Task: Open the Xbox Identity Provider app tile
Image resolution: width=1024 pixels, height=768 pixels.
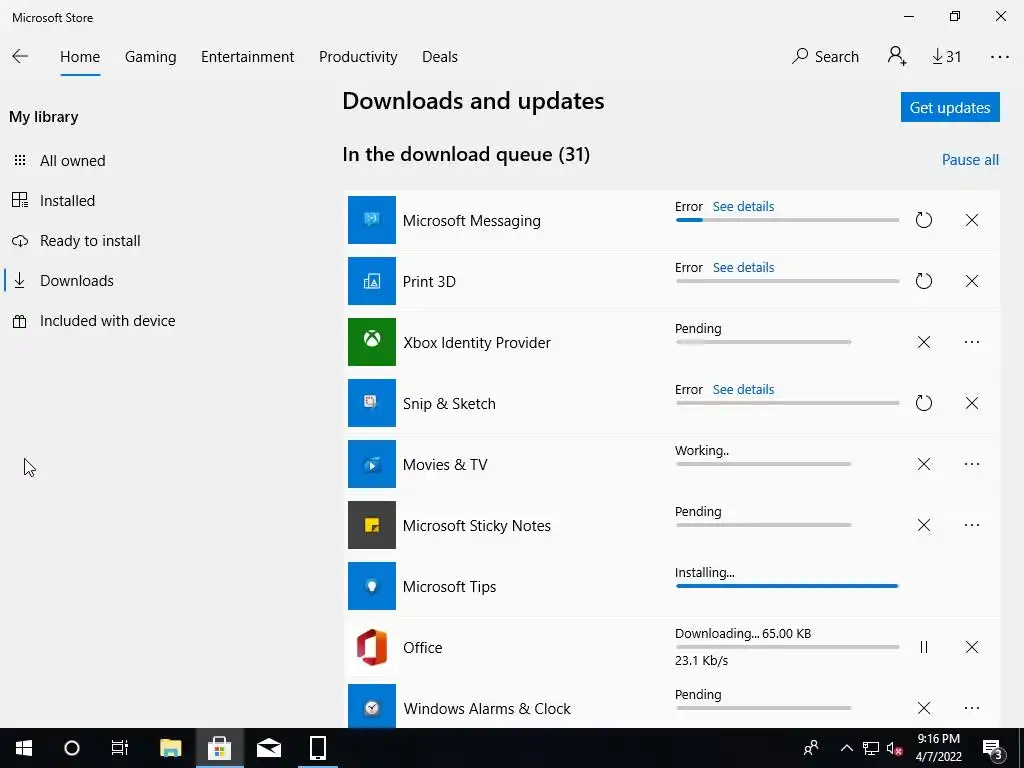Action: pyautogui.click(x=372, y=342)
